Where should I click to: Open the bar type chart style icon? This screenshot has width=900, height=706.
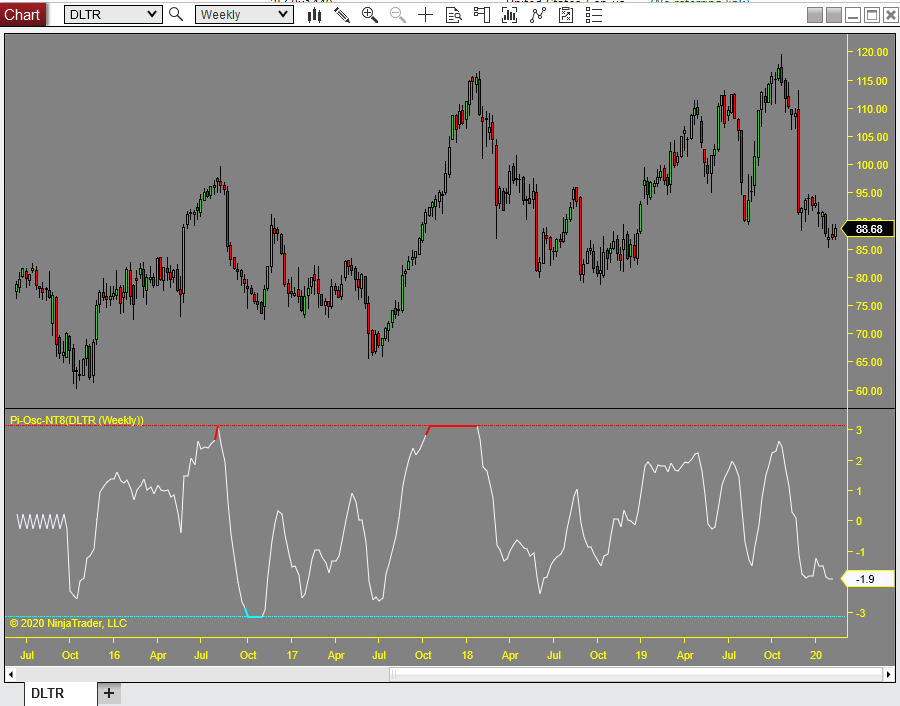[x=315, y=14]
